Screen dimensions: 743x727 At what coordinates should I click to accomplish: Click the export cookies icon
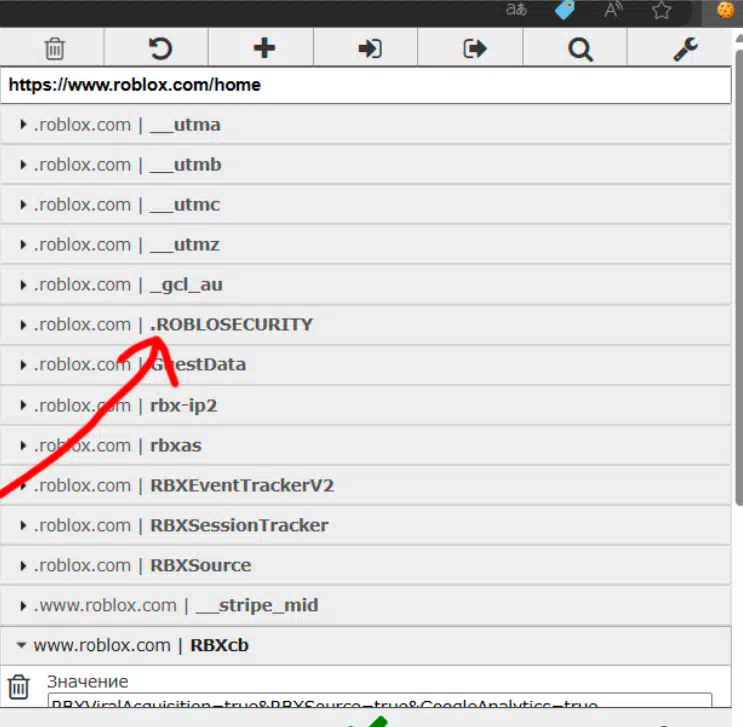tap(474, 48)
